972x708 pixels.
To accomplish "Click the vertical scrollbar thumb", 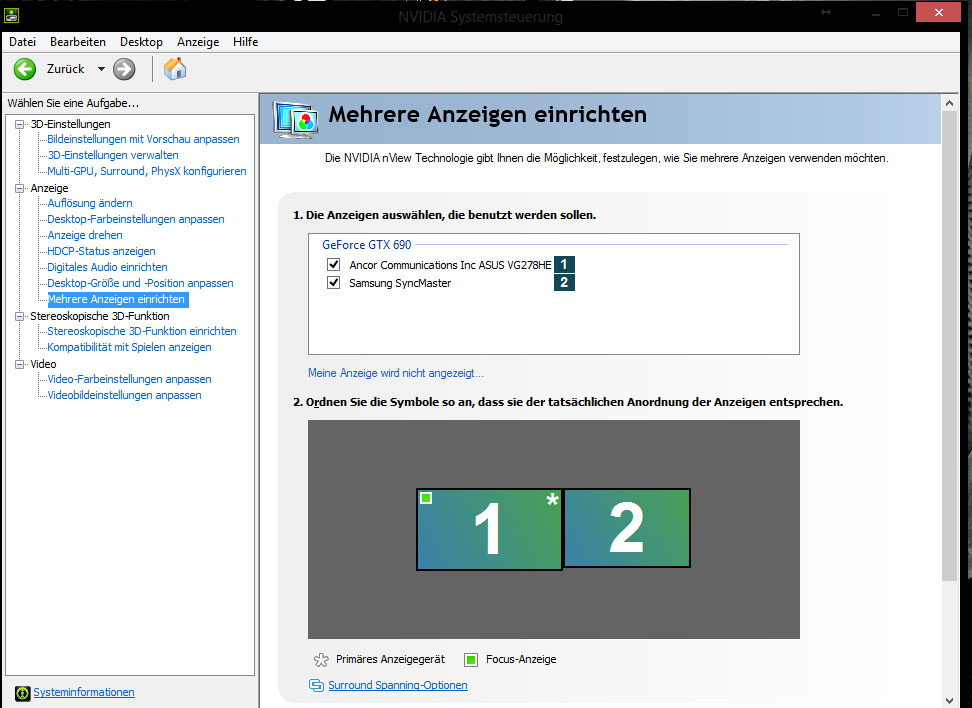I will click(x=949, y=346).
